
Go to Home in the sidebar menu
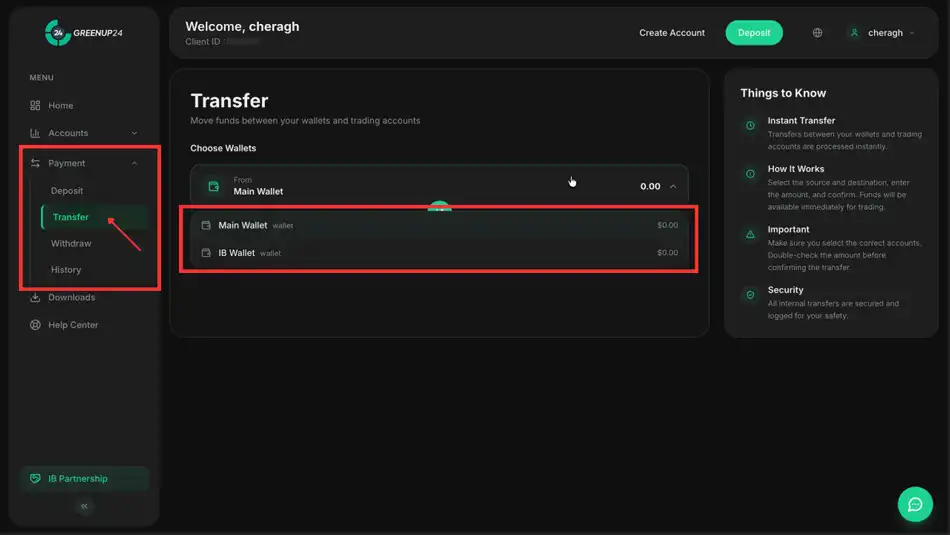61,105
